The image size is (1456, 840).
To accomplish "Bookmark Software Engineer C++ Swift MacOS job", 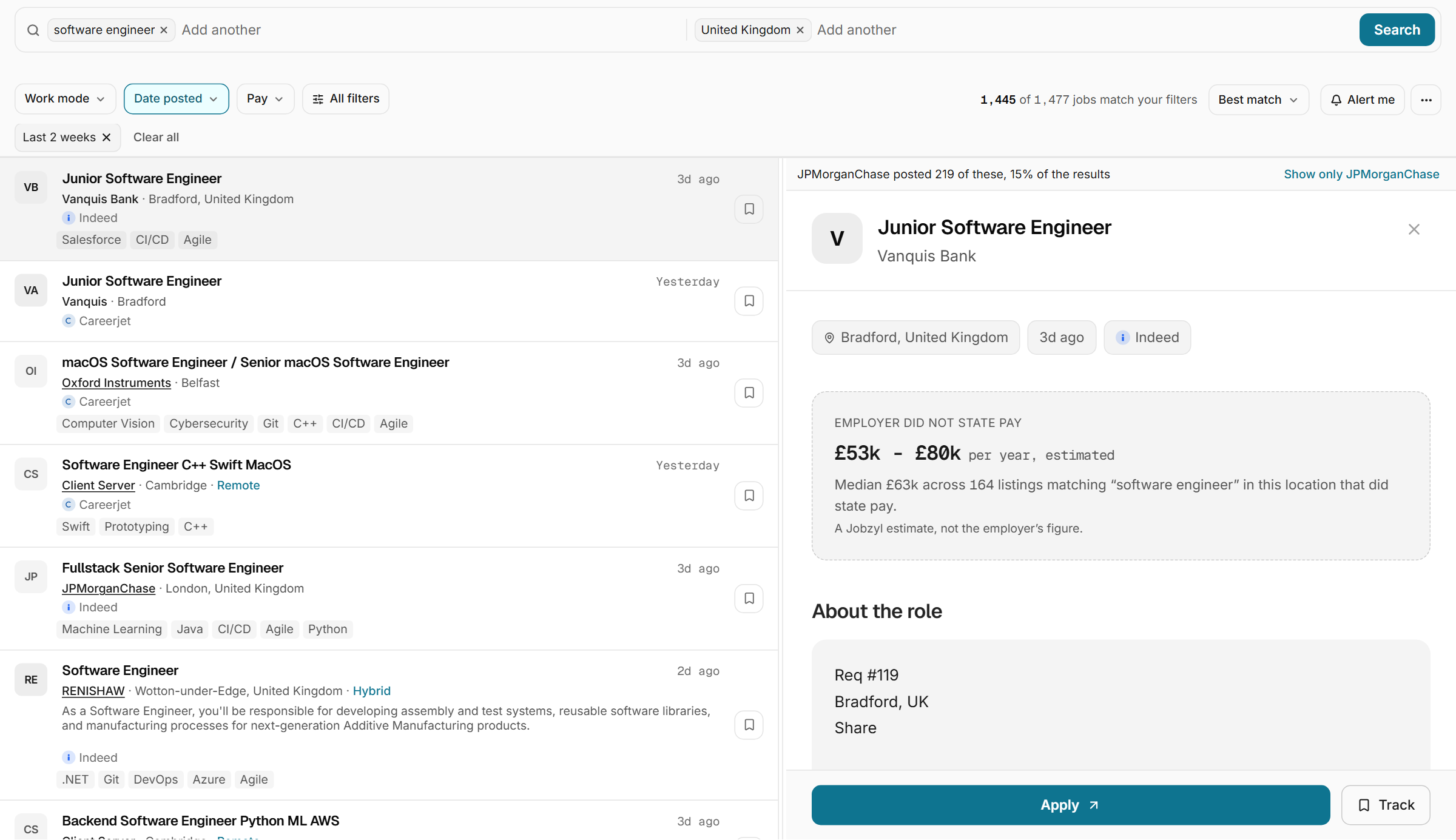I will coord(749,496).
